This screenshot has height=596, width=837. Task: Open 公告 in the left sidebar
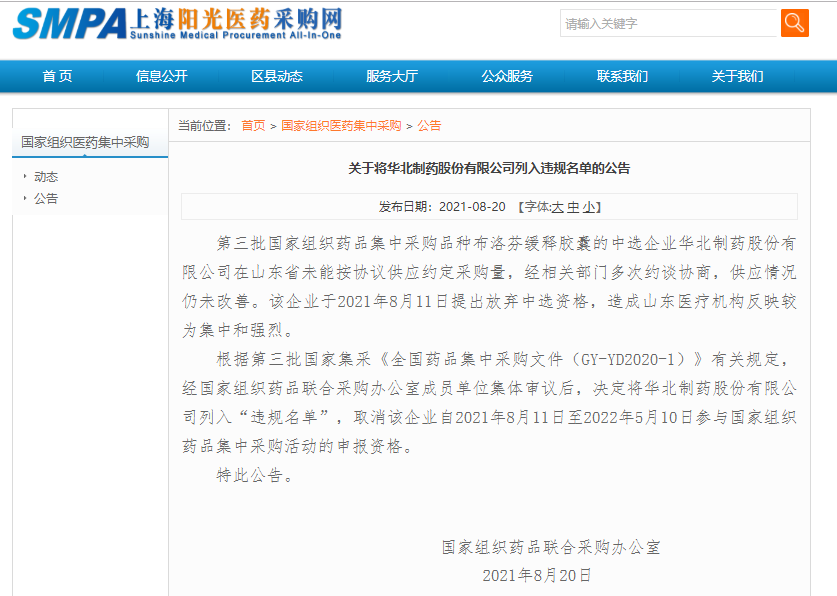point(46,198)
